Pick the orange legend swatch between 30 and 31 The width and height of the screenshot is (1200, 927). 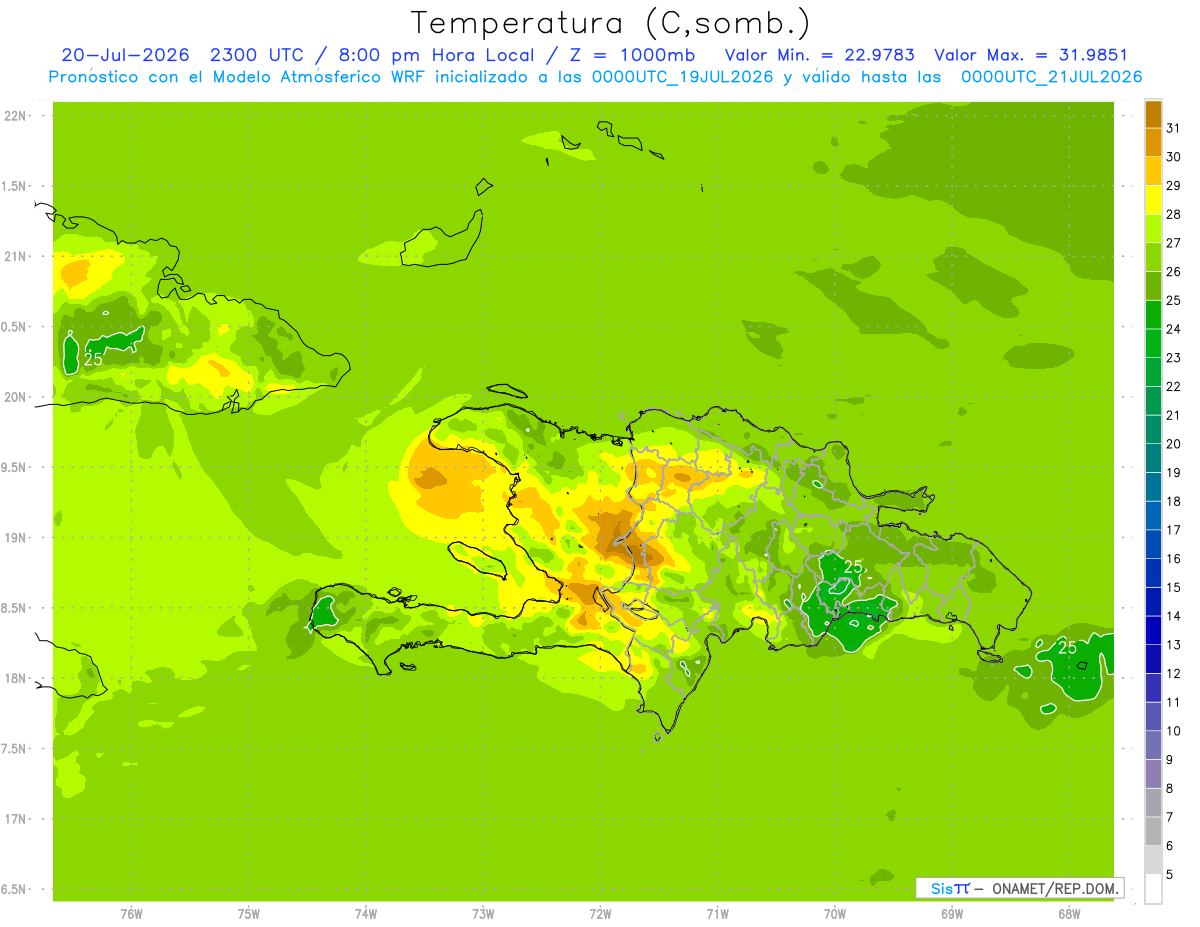pyautogui.click(x=1153, y=141)
